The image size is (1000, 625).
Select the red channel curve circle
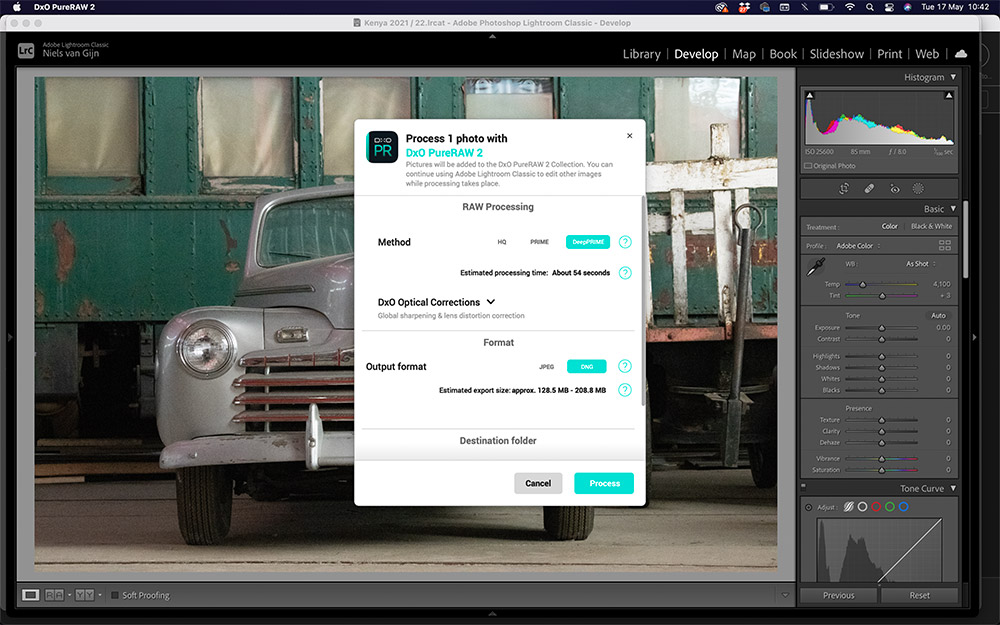(x=876, y=507)
